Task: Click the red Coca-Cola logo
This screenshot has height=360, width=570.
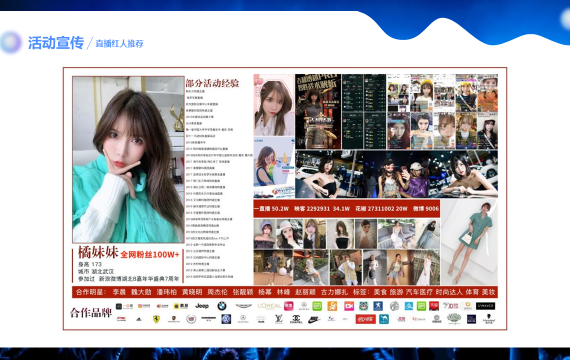Action: [365, 319]
